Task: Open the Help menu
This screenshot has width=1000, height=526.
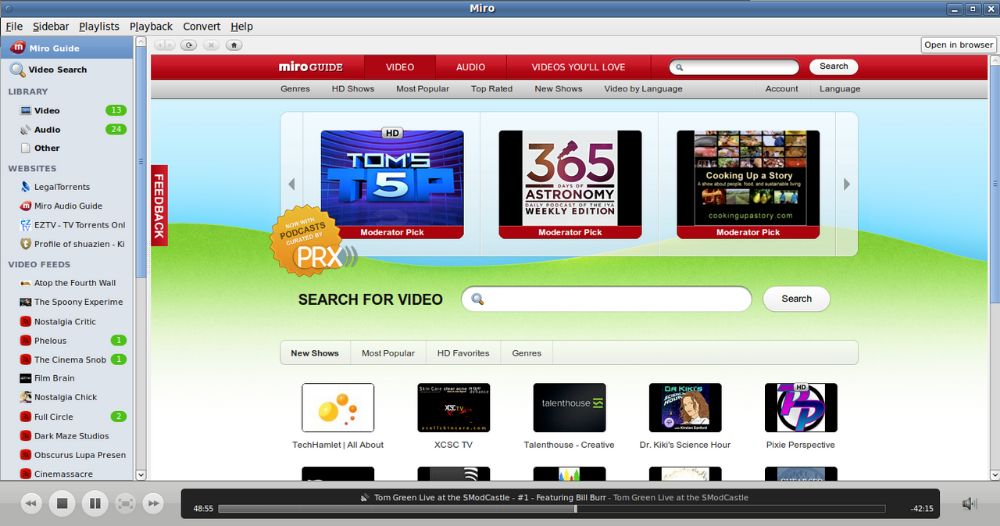Action: [x=242, y=26]
